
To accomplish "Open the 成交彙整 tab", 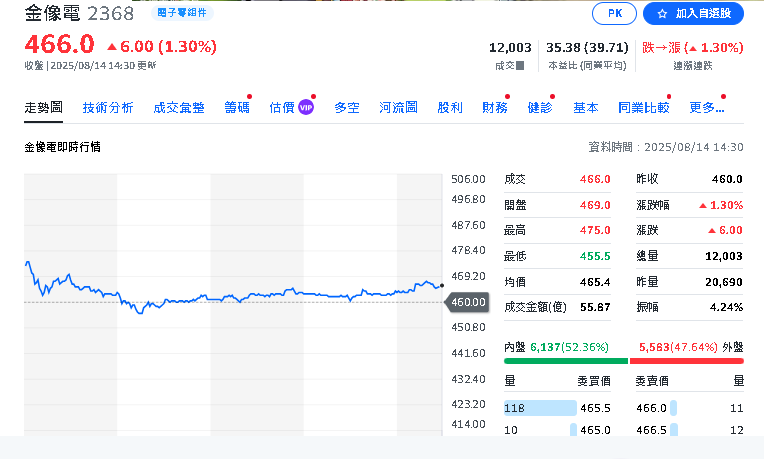I will (179, 108).
